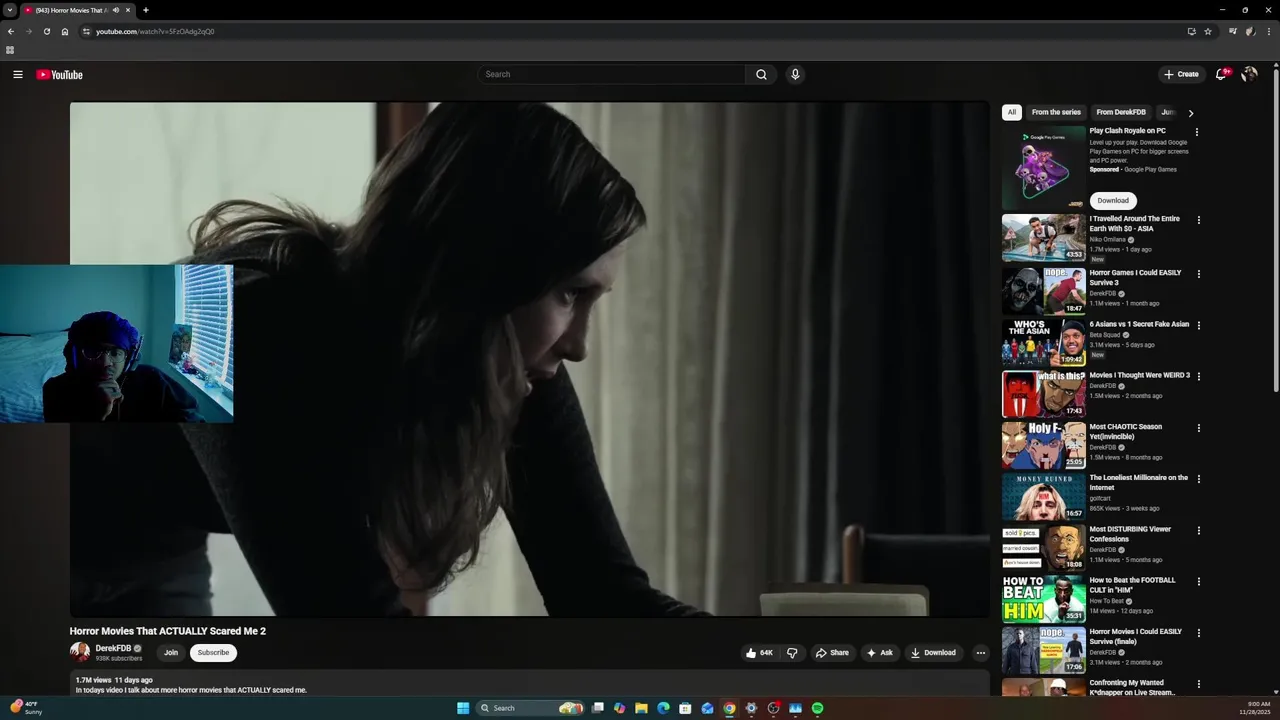The width and height of the screenshot is (1280, 720).
Task: Go to the YouTube home logo
Action: coord(59,75)
